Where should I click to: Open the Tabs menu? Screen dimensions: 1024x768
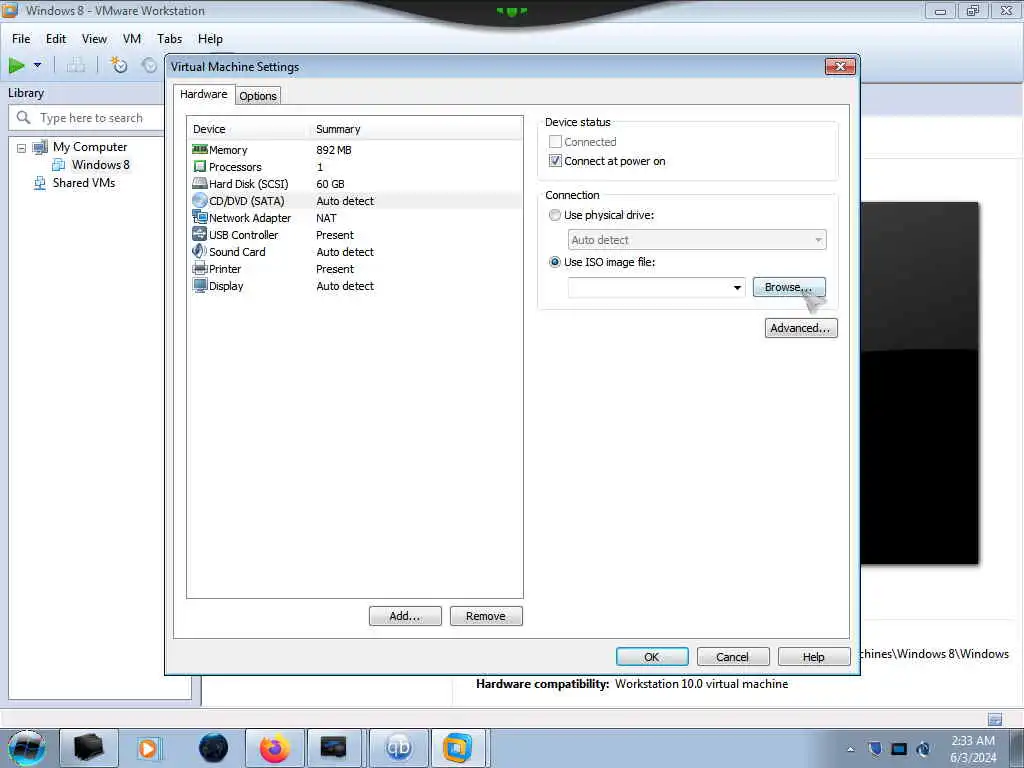point(169,39)
